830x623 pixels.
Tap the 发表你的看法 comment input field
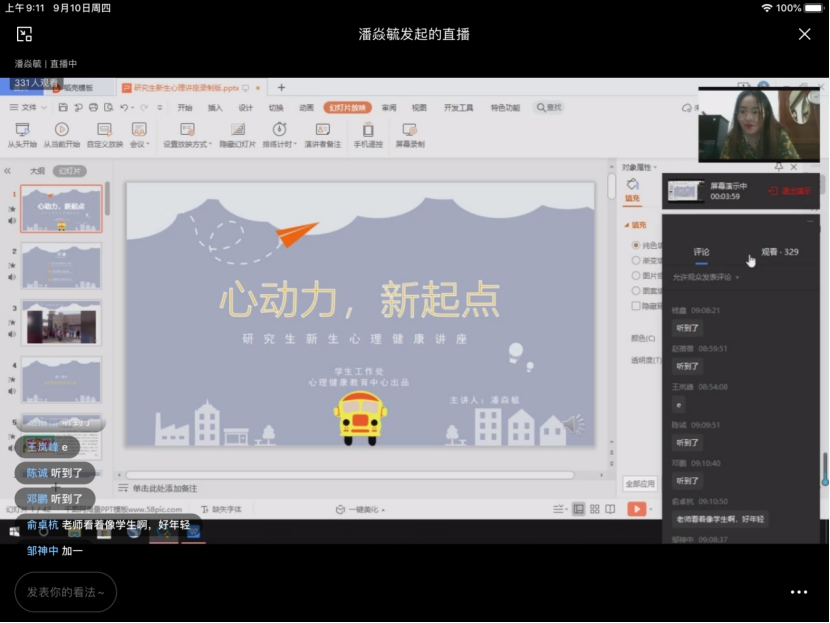(x=66, y=592)
